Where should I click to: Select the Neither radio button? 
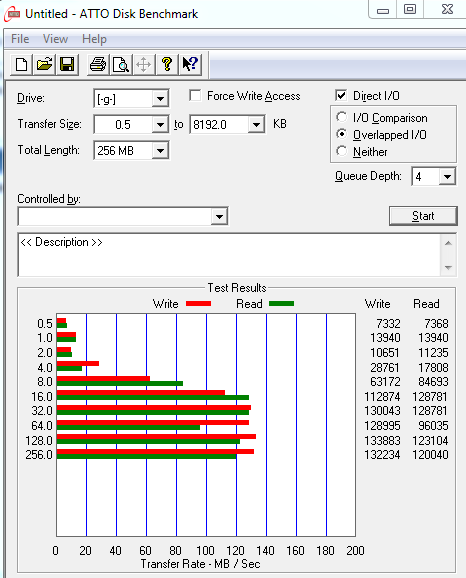342,151
